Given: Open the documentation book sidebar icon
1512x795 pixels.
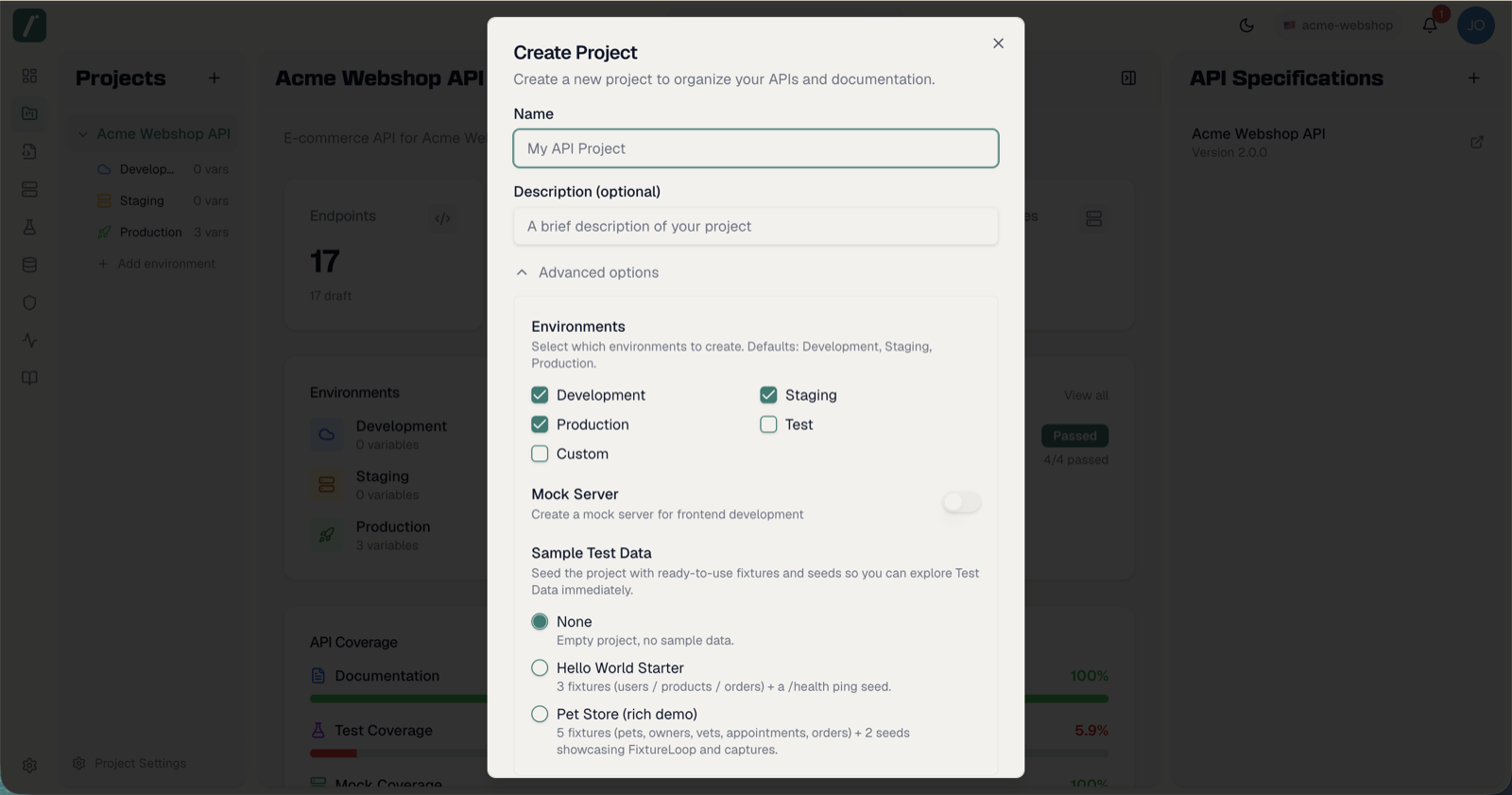Looking at the screenshot, I should (x=29, y=378).
